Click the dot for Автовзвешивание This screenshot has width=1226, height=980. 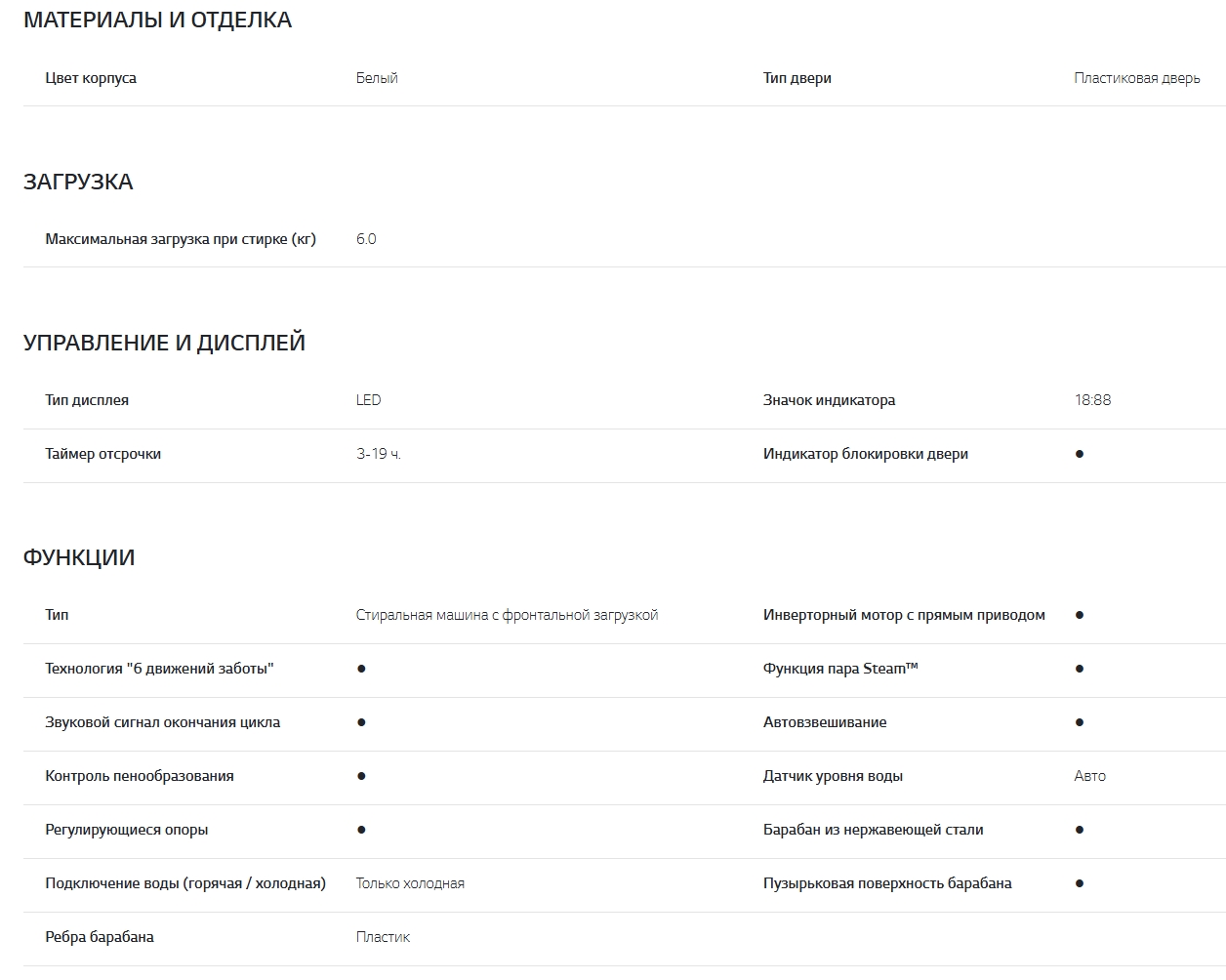click(x=1079, y=722)
